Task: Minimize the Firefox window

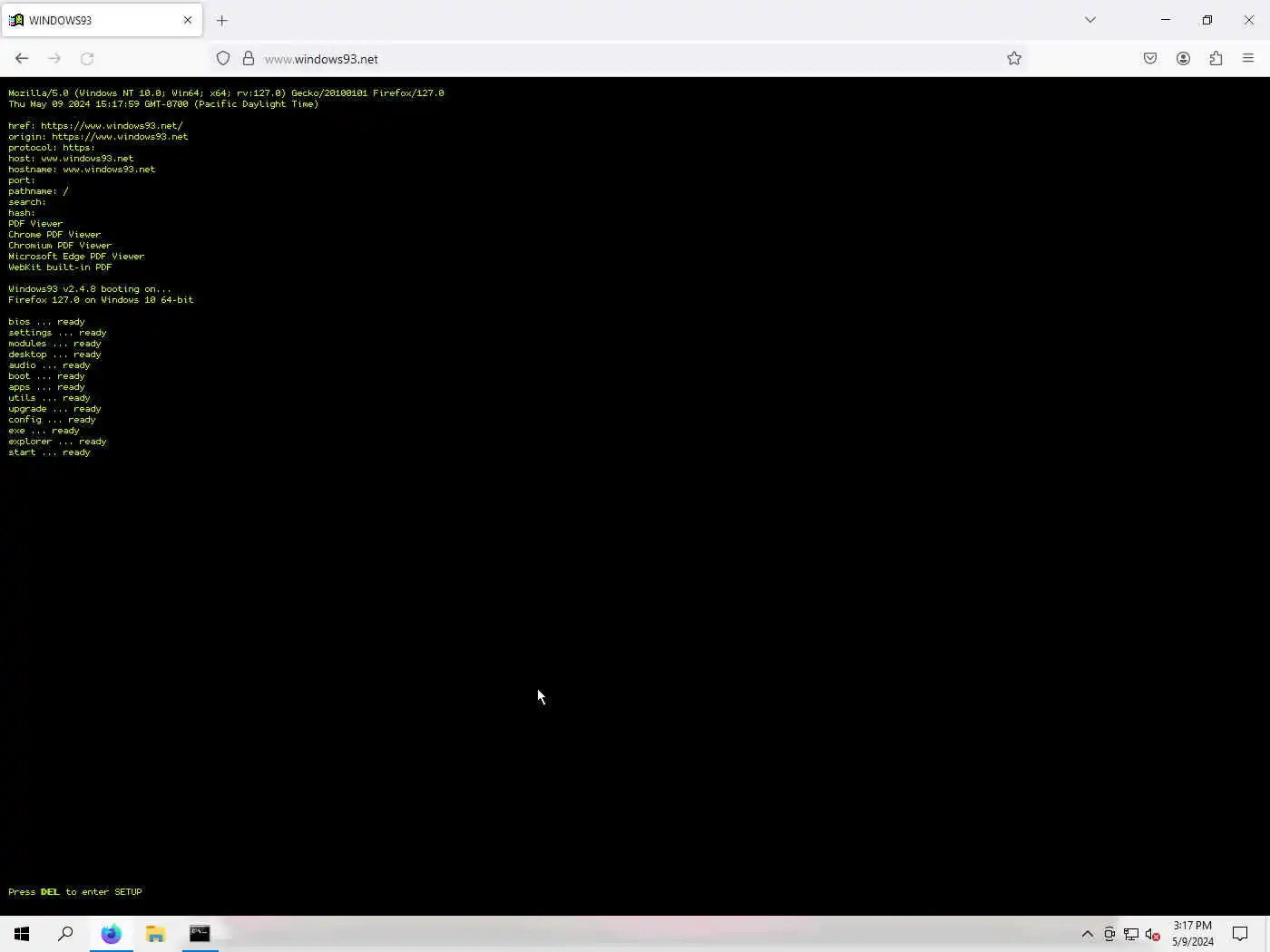Action: click(x=1166, y=20)
